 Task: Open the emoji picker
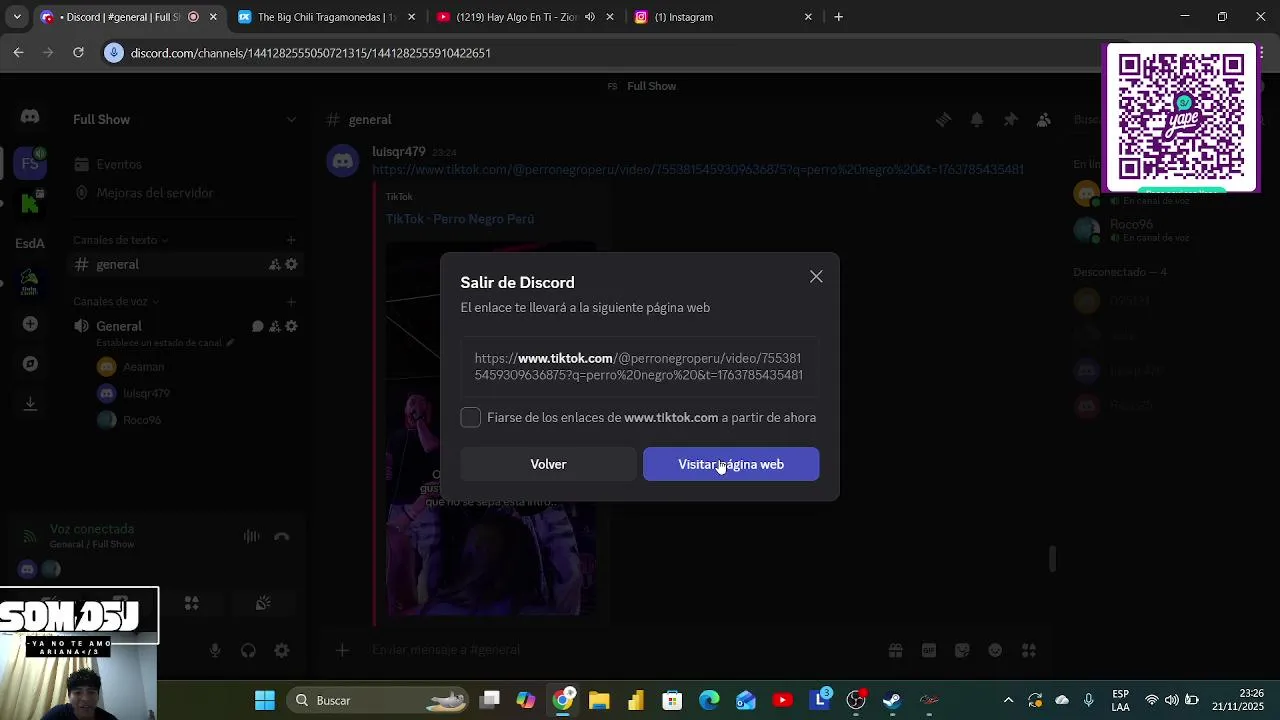point(995,650)
